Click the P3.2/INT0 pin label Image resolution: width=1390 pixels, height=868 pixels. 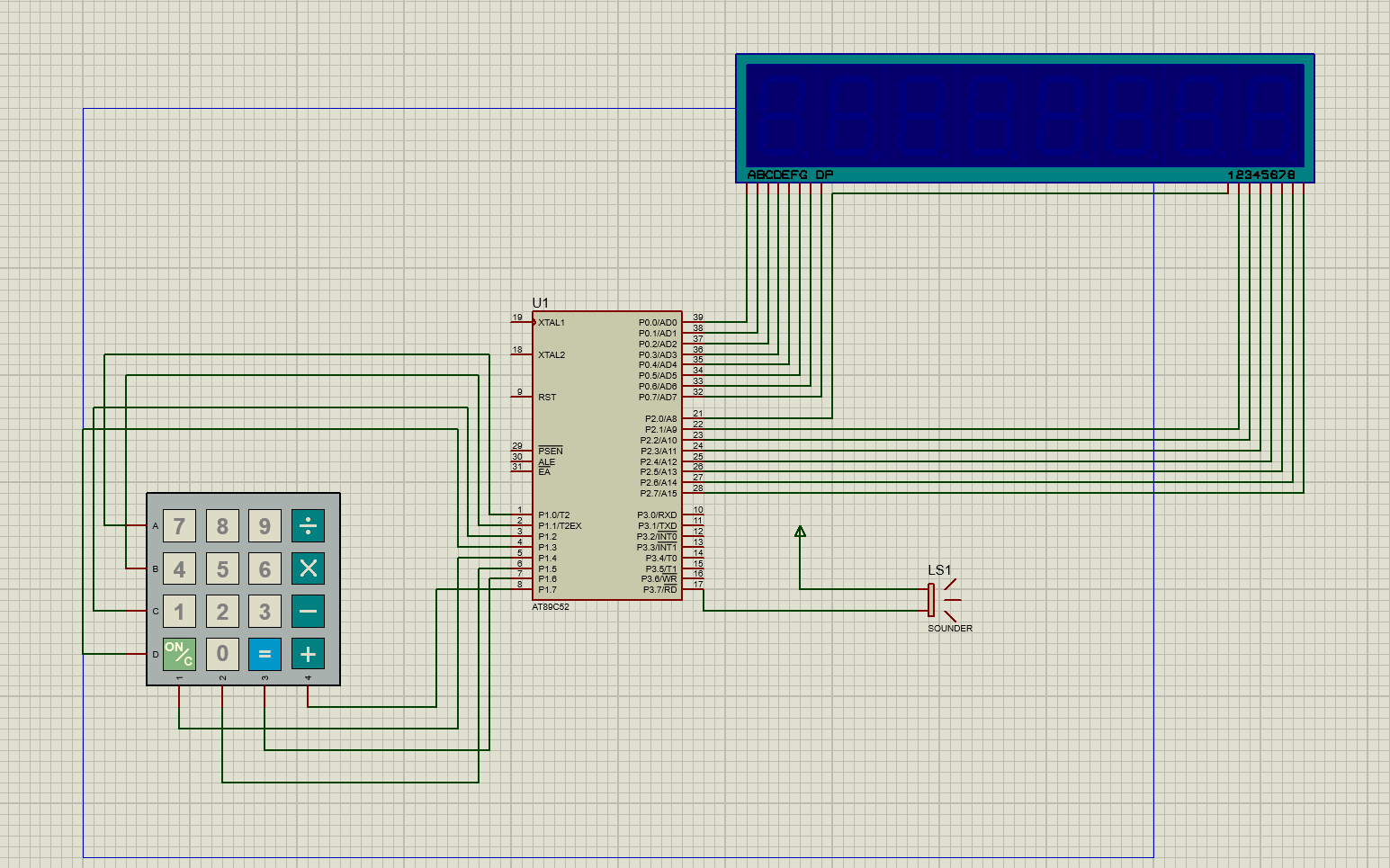click(657, 537)
